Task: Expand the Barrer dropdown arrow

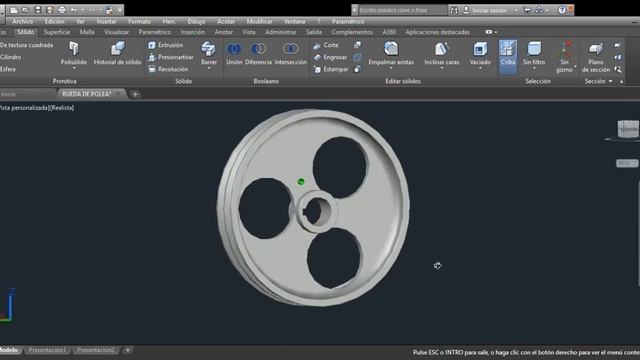Action: click(x=209, y=68)
